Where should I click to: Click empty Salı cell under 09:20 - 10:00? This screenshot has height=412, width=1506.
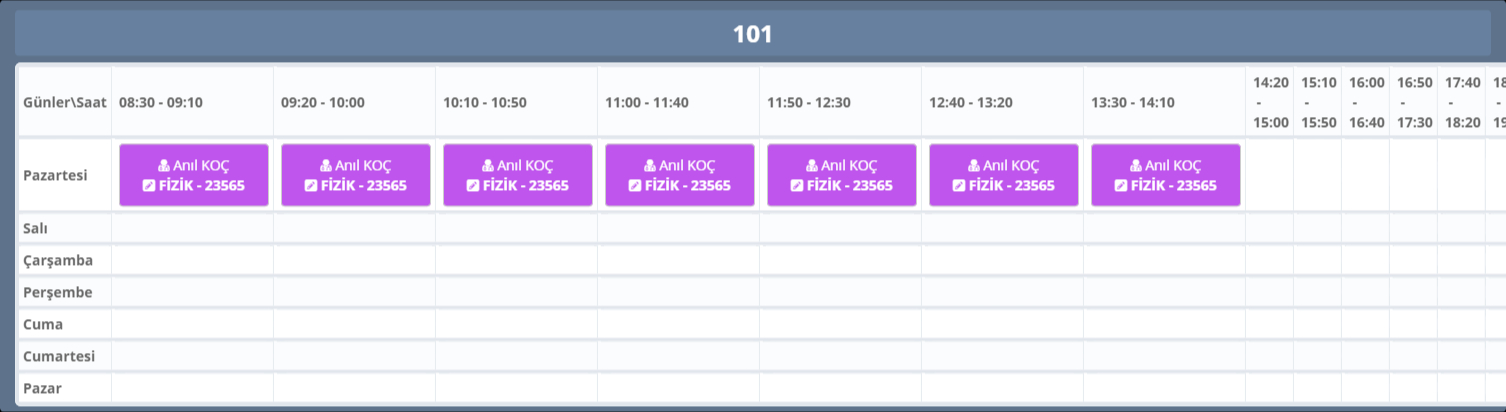coord(354,228)
